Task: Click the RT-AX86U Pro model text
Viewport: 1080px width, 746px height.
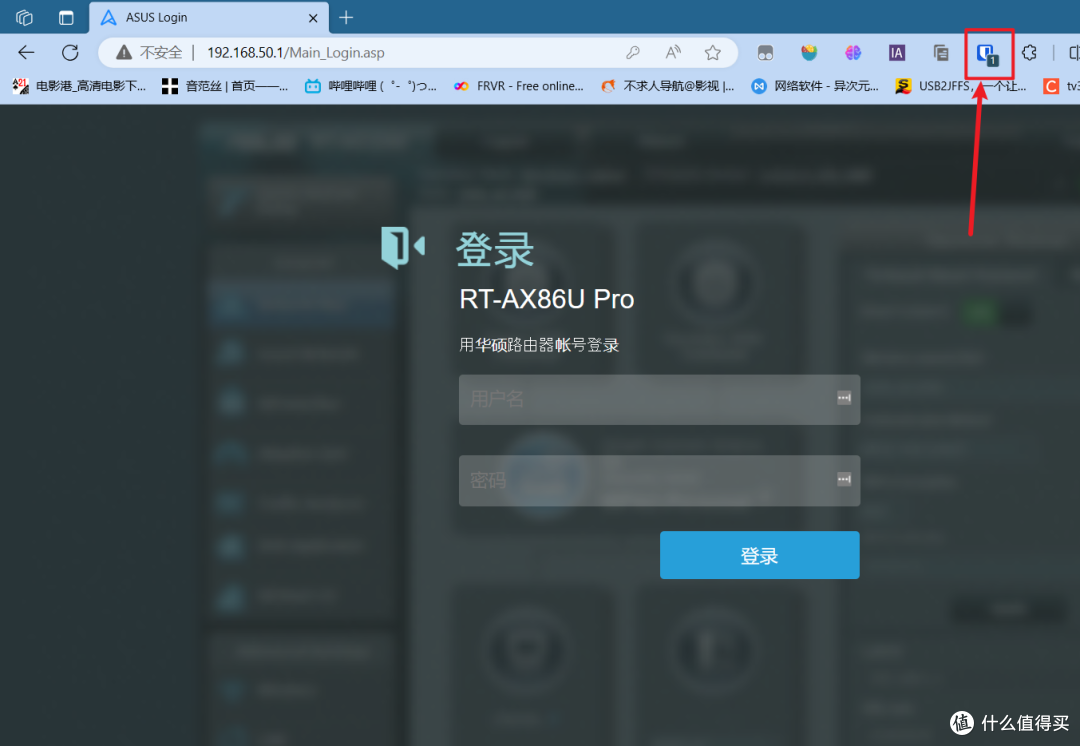Action: pyautogui.click(x=547, y=299)
